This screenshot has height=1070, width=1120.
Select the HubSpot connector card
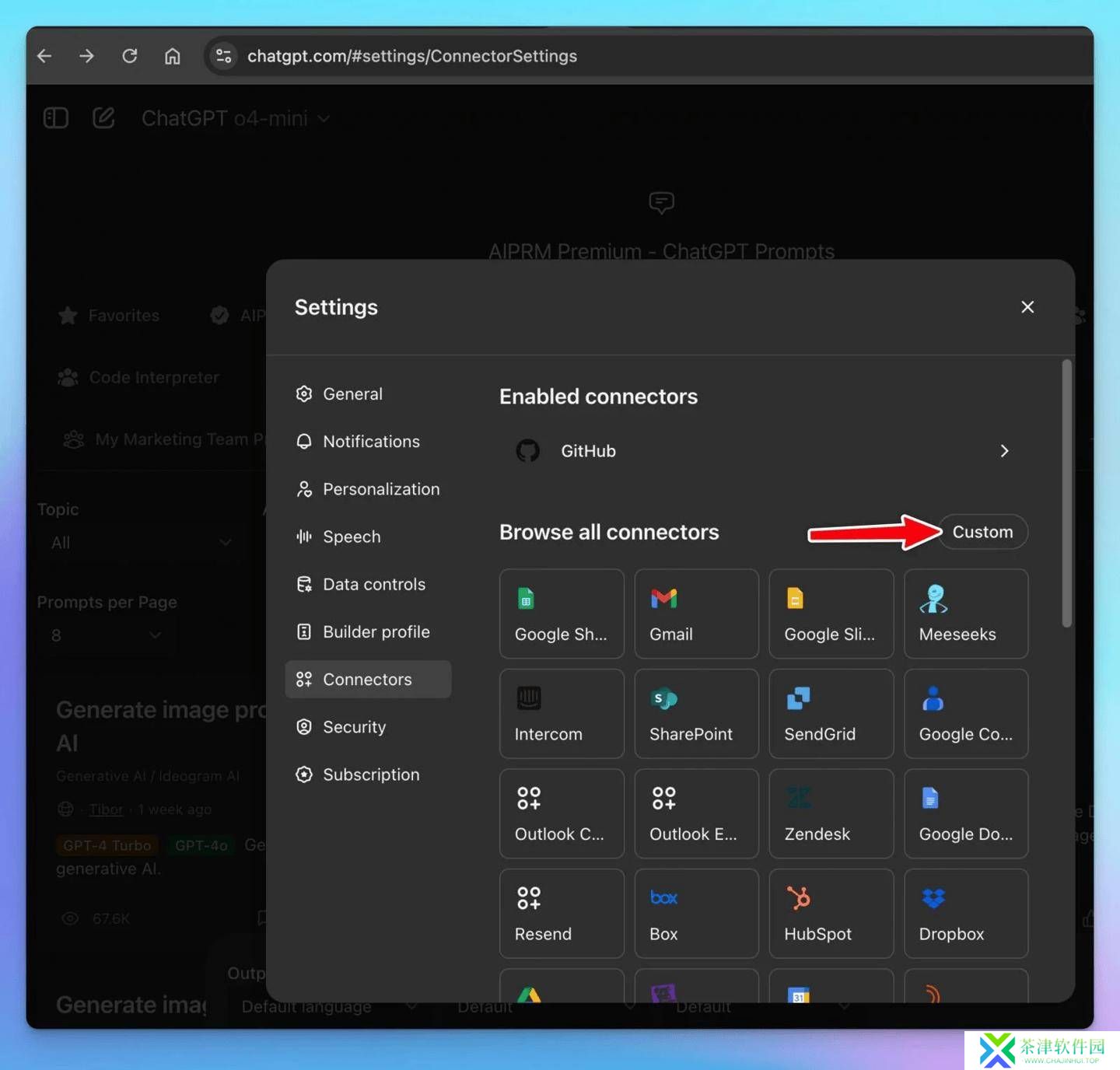coord(831,913)
